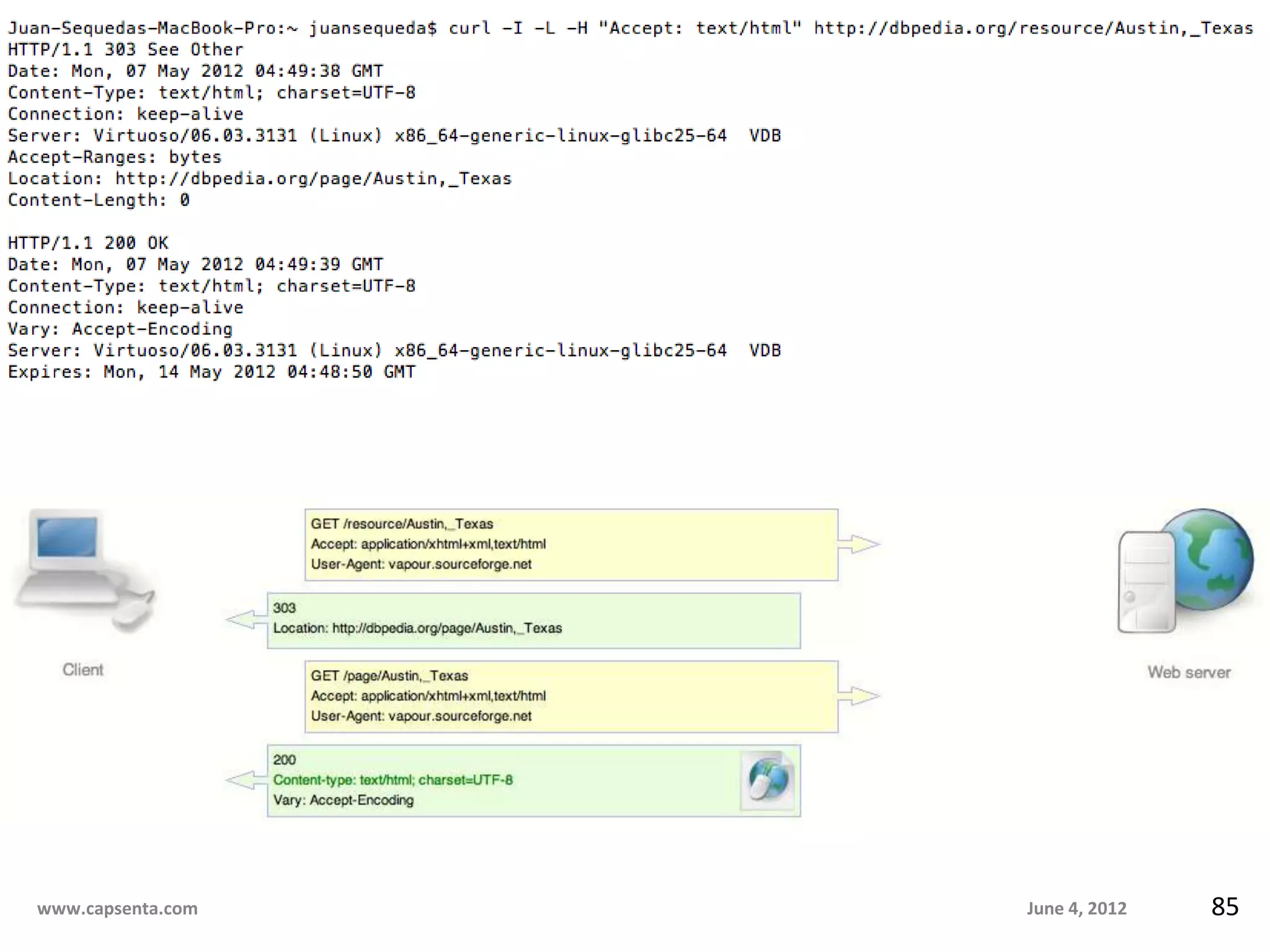Click the June 4, 2012 date footer
Viewport: 1270px width, 952px height.
click(1076, 908)
